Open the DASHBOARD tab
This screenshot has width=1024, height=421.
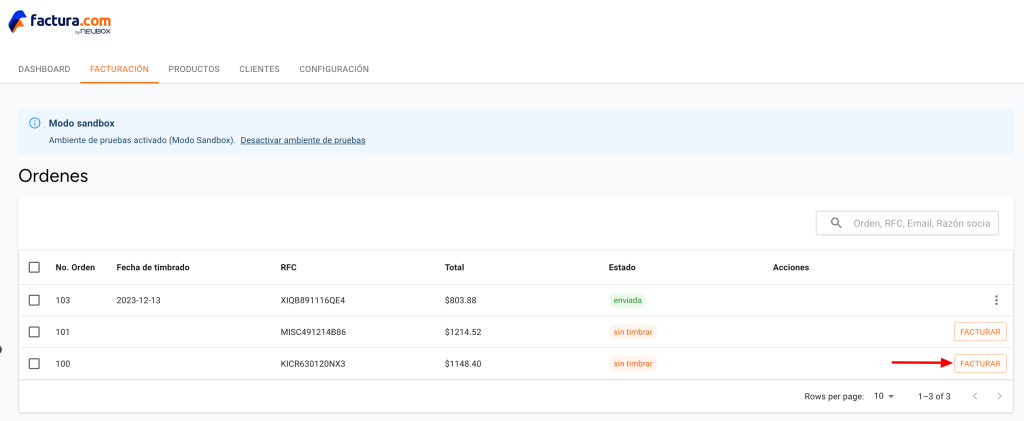click(44, 69)
